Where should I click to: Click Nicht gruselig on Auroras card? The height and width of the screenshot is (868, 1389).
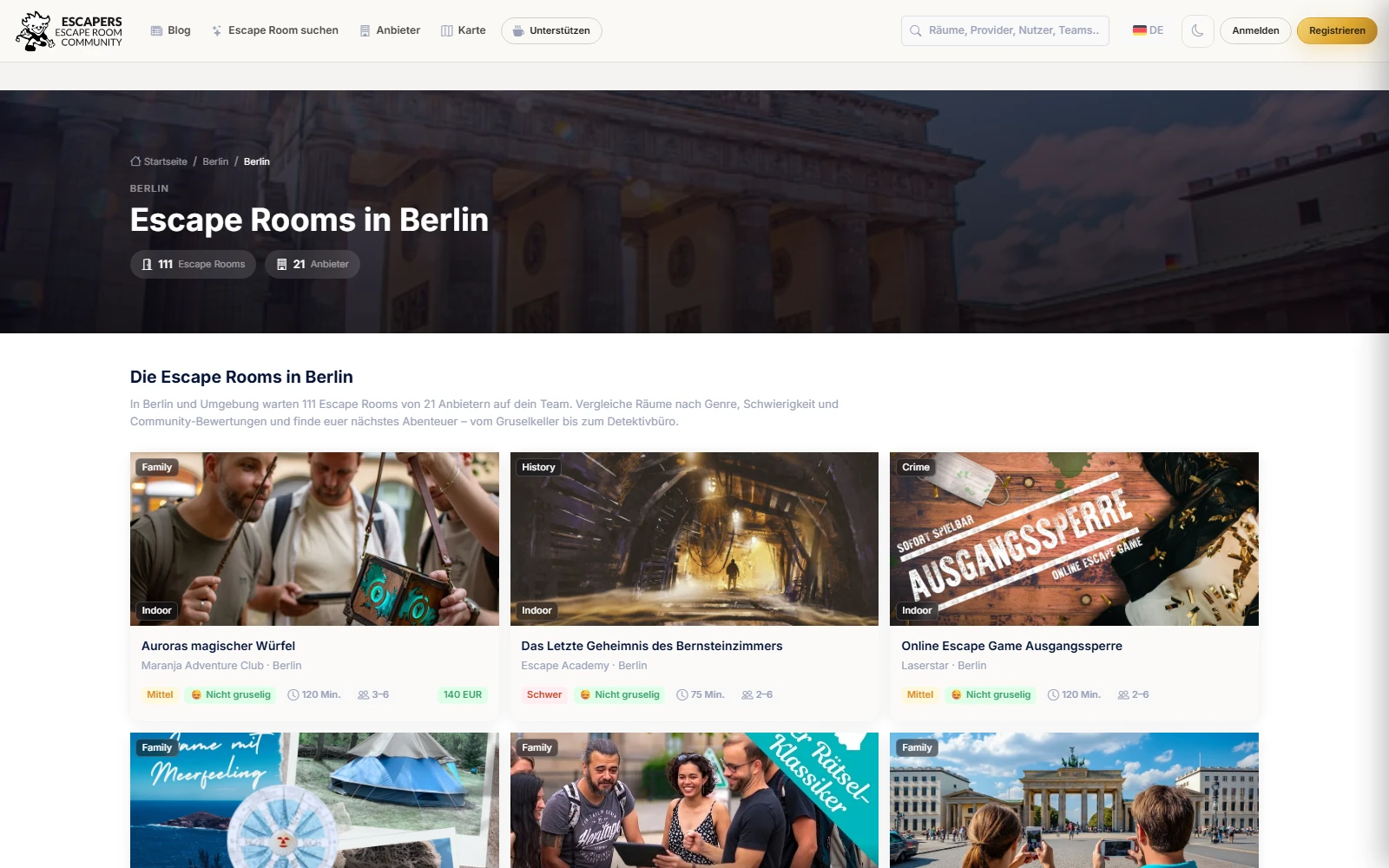pos(231,694)
